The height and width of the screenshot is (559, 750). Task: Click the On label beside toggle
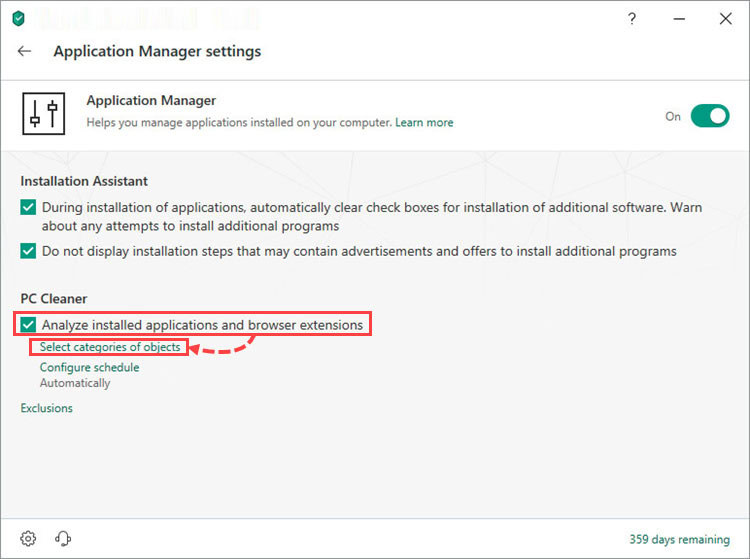[x=673, y=116]
